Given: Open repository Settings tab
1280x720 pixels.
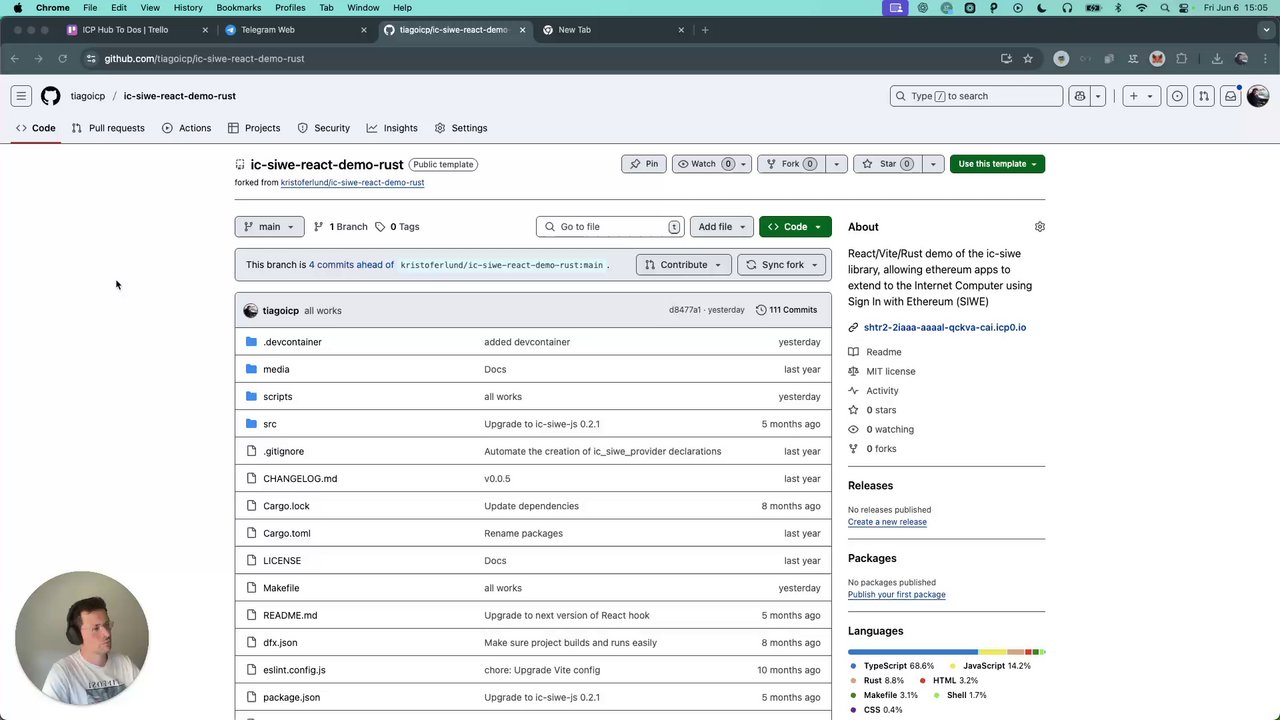Looking at the screenshot, I should [x=461, y=128].
